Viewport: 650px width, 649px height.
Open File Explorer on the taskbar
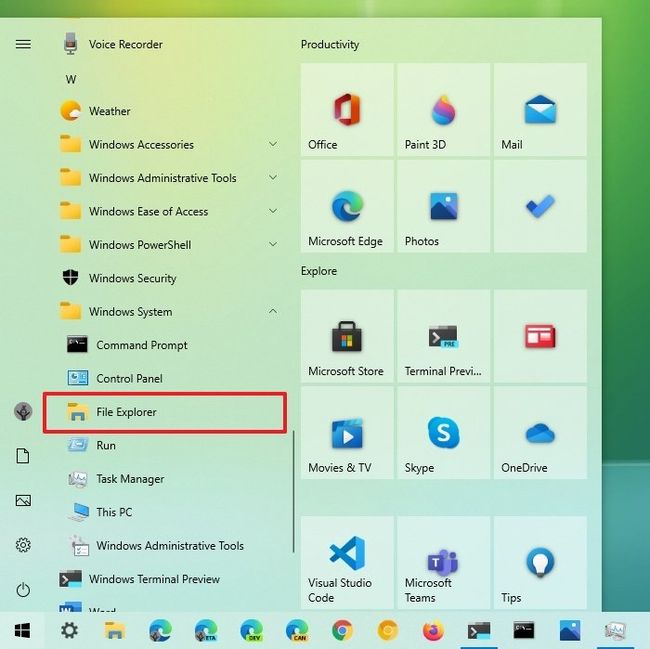coord(114,631)
